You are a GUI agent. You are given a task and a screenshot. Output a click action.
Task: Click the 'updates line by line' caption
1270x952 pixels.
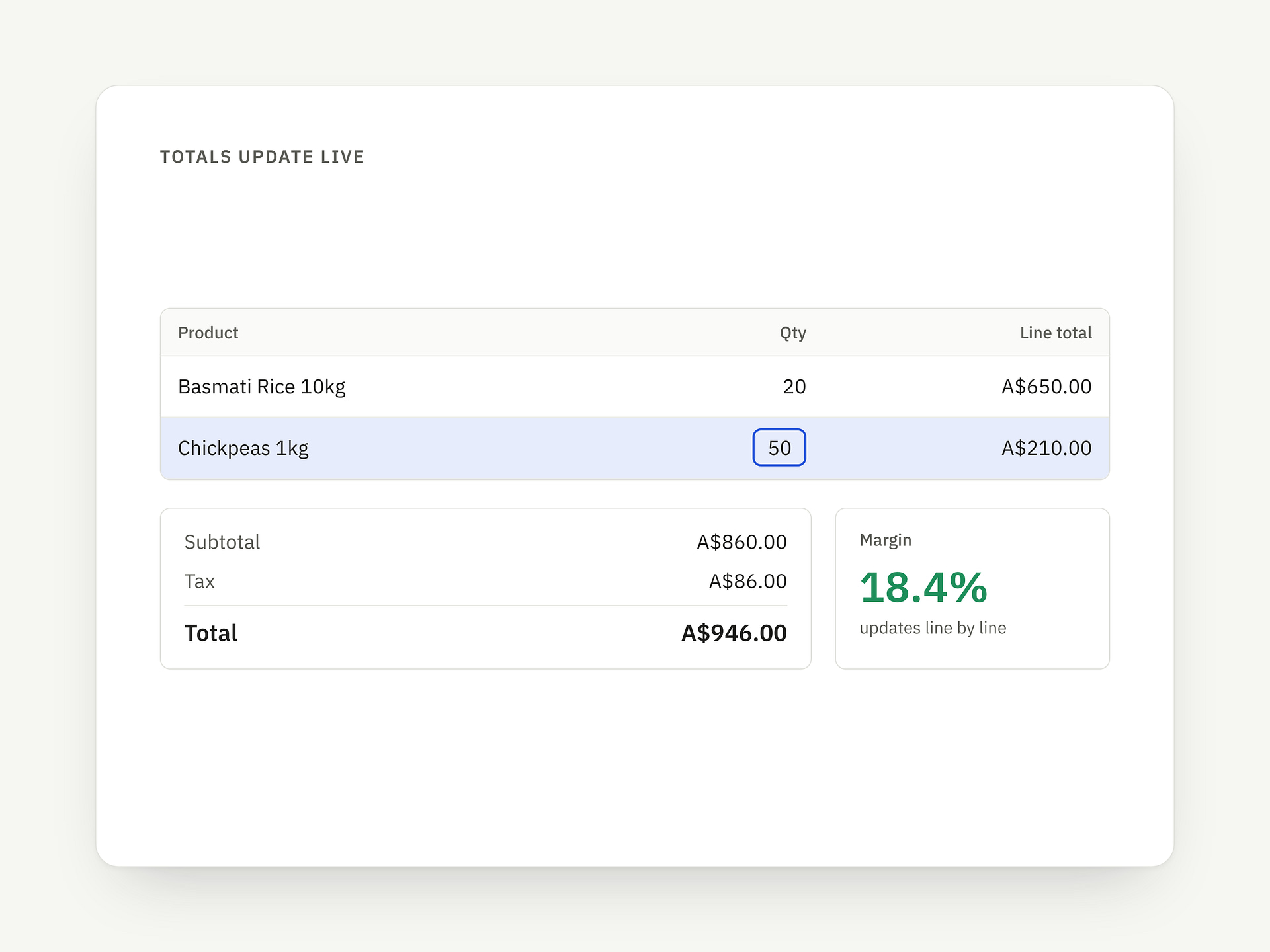(933, 628)
